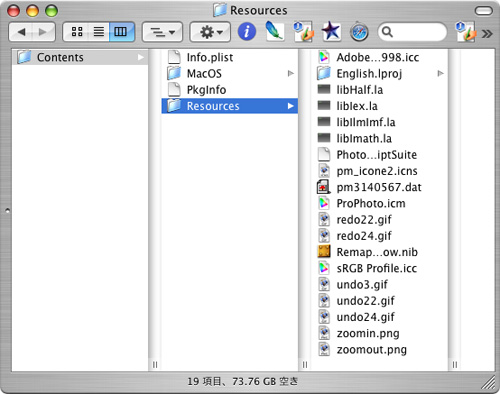Click the sRGB Profile.icc color icon
The image size is (500, 394).
[x=324, y=268]
